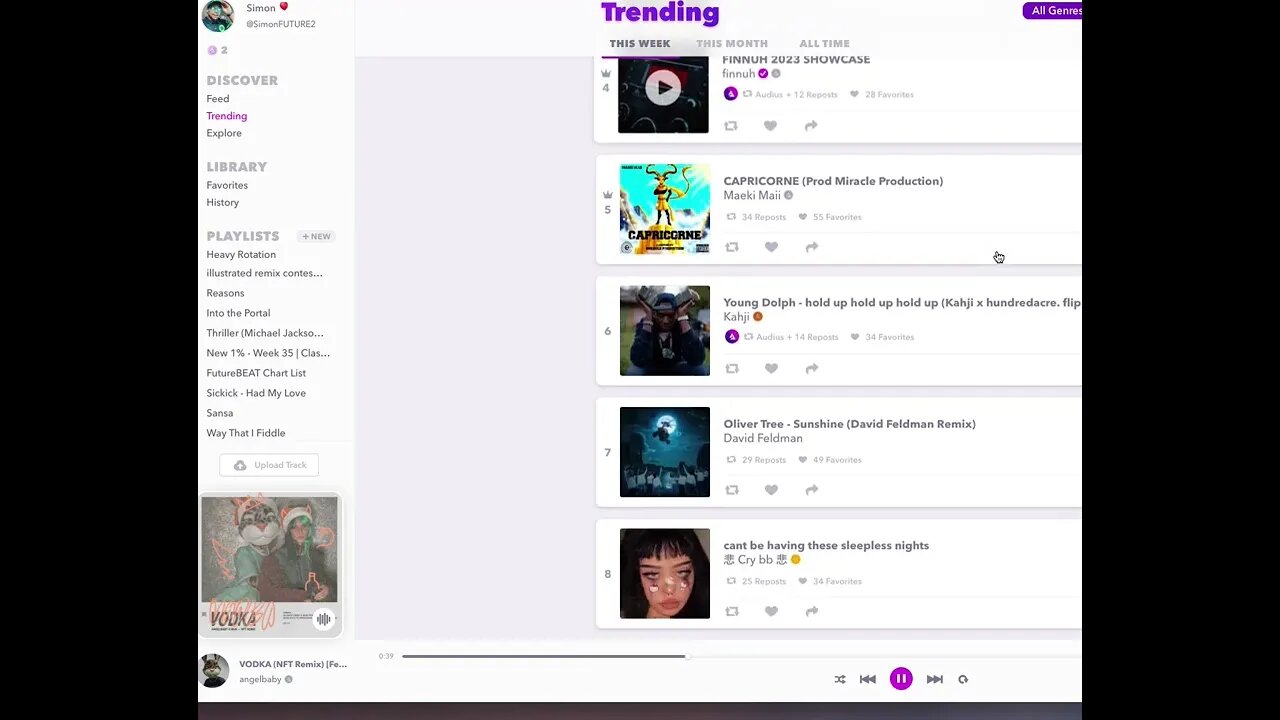
Task: Favorite Oliver Tree Sunshine remix
Action: coord(771,490)
